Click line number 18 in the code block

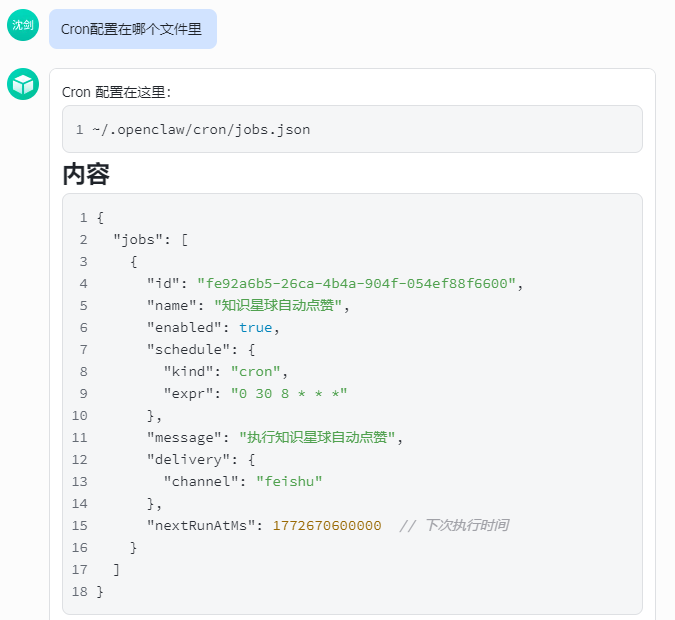point(80,591)
